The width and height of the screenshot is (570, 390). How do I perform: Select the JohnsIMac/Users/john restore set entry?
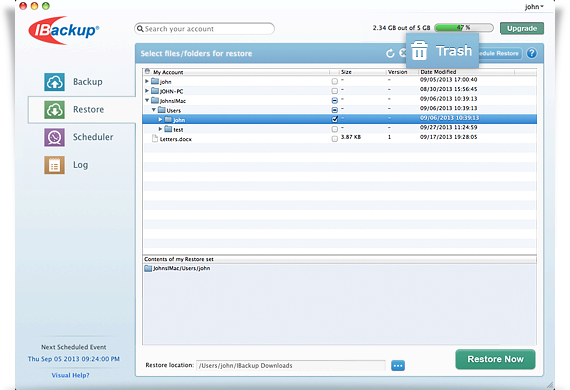(x=177, y=269)
